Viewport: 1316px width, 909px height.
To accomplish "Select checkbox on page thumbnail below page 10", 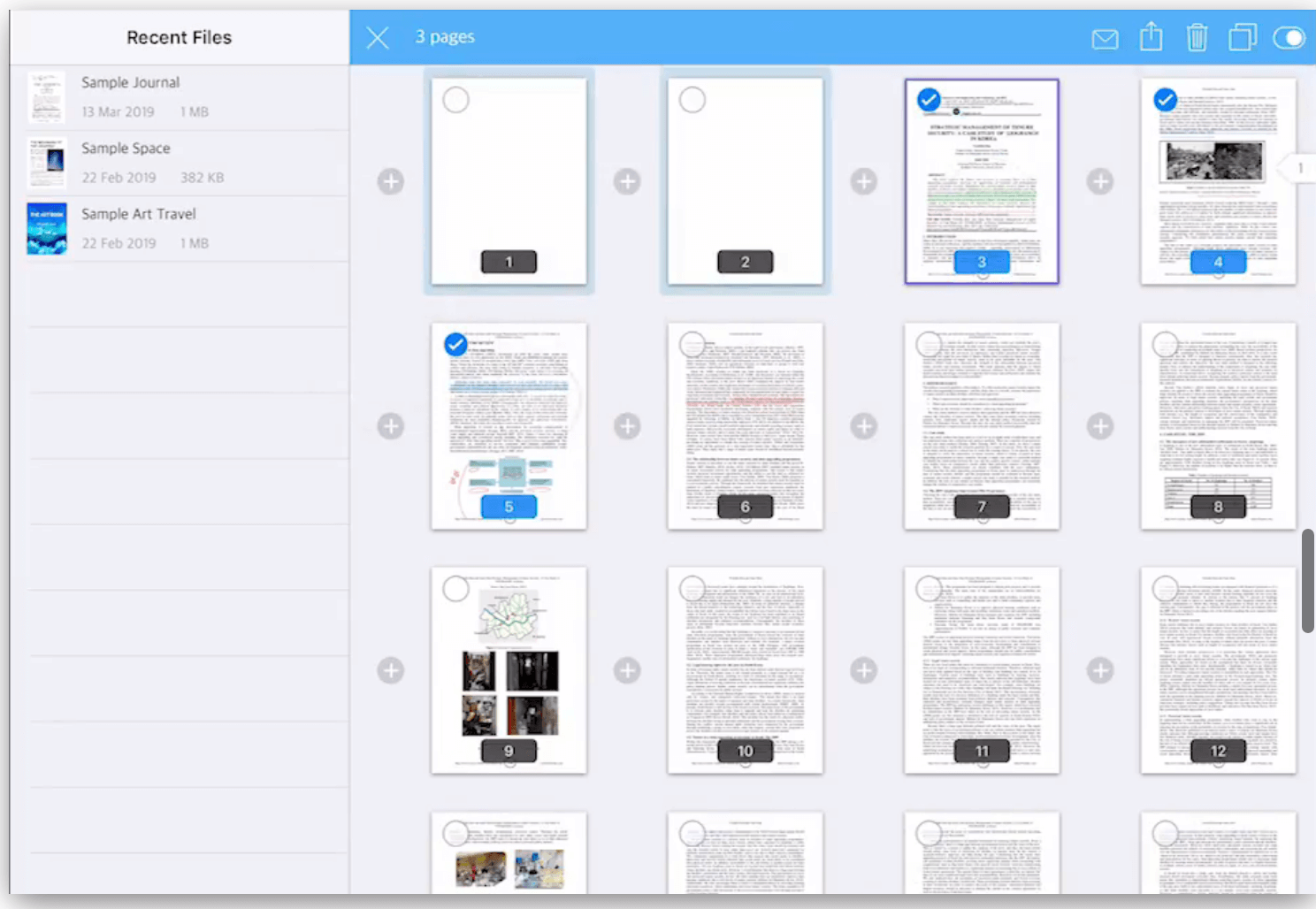I will 692,833.
